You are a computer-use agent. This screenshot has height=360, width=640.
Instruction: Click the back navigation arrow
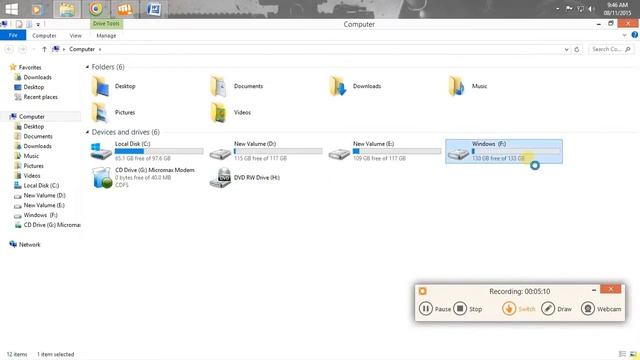tap(9, 49)
